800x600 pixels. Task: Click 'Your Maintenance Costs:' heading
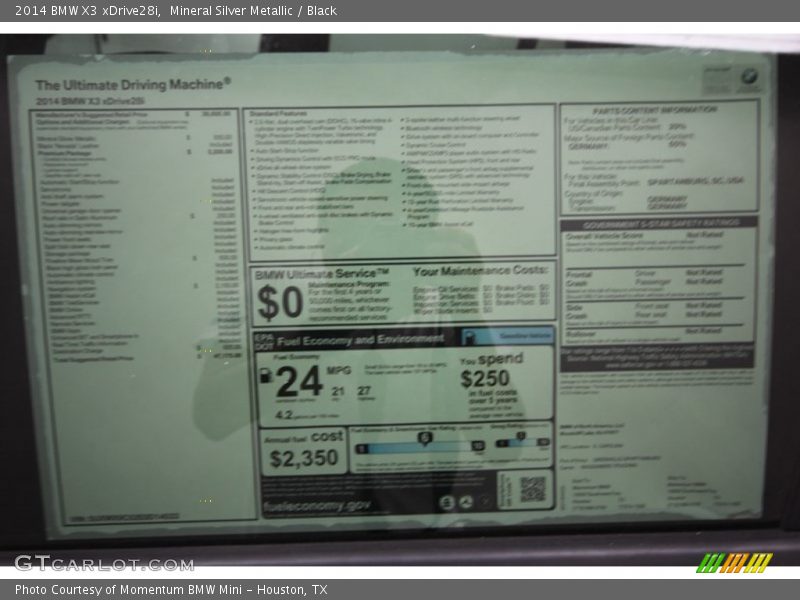click(480, 271)
